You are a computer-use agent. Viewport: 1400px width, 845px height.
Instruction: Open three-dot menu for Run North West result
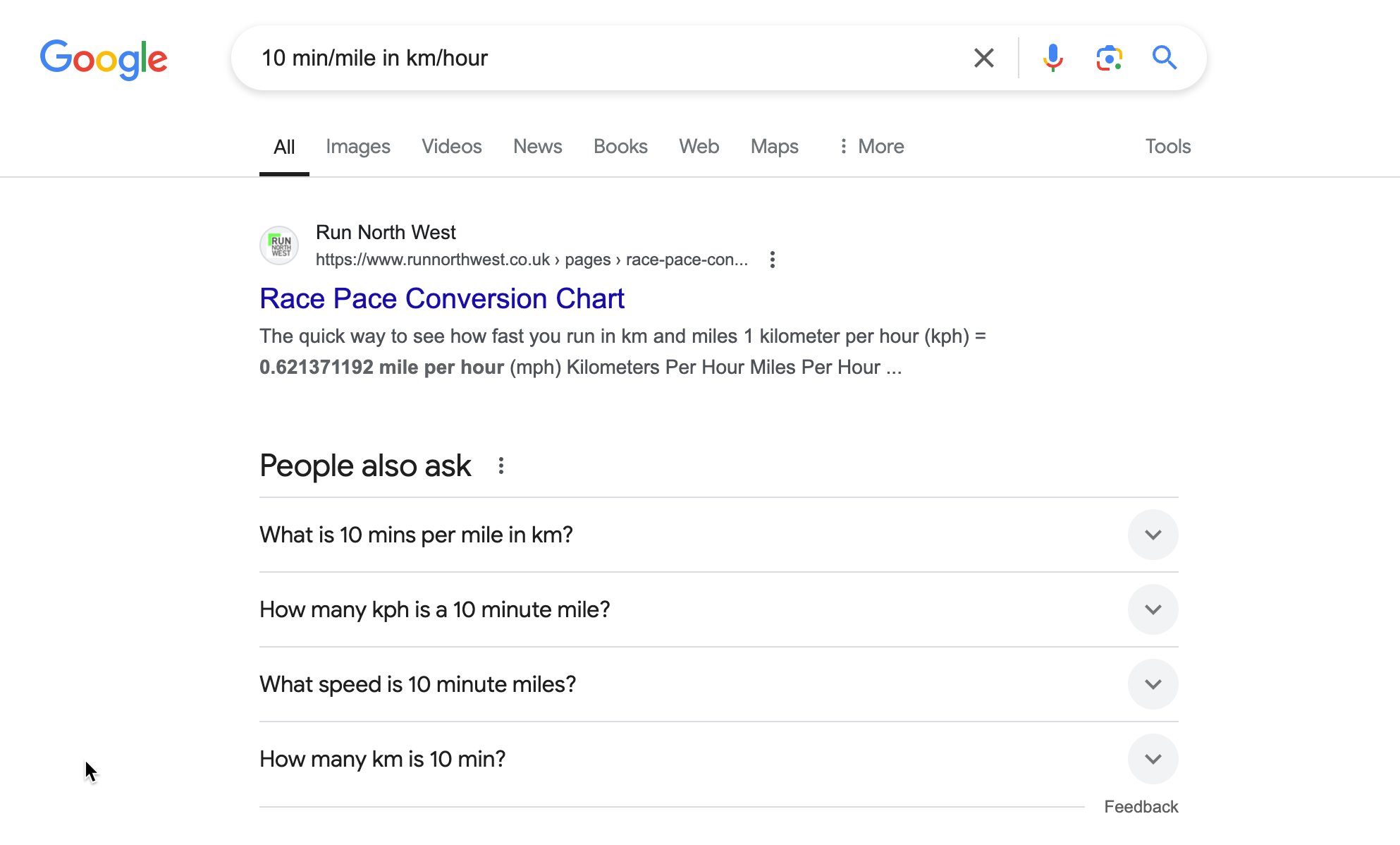click(773, 260)
